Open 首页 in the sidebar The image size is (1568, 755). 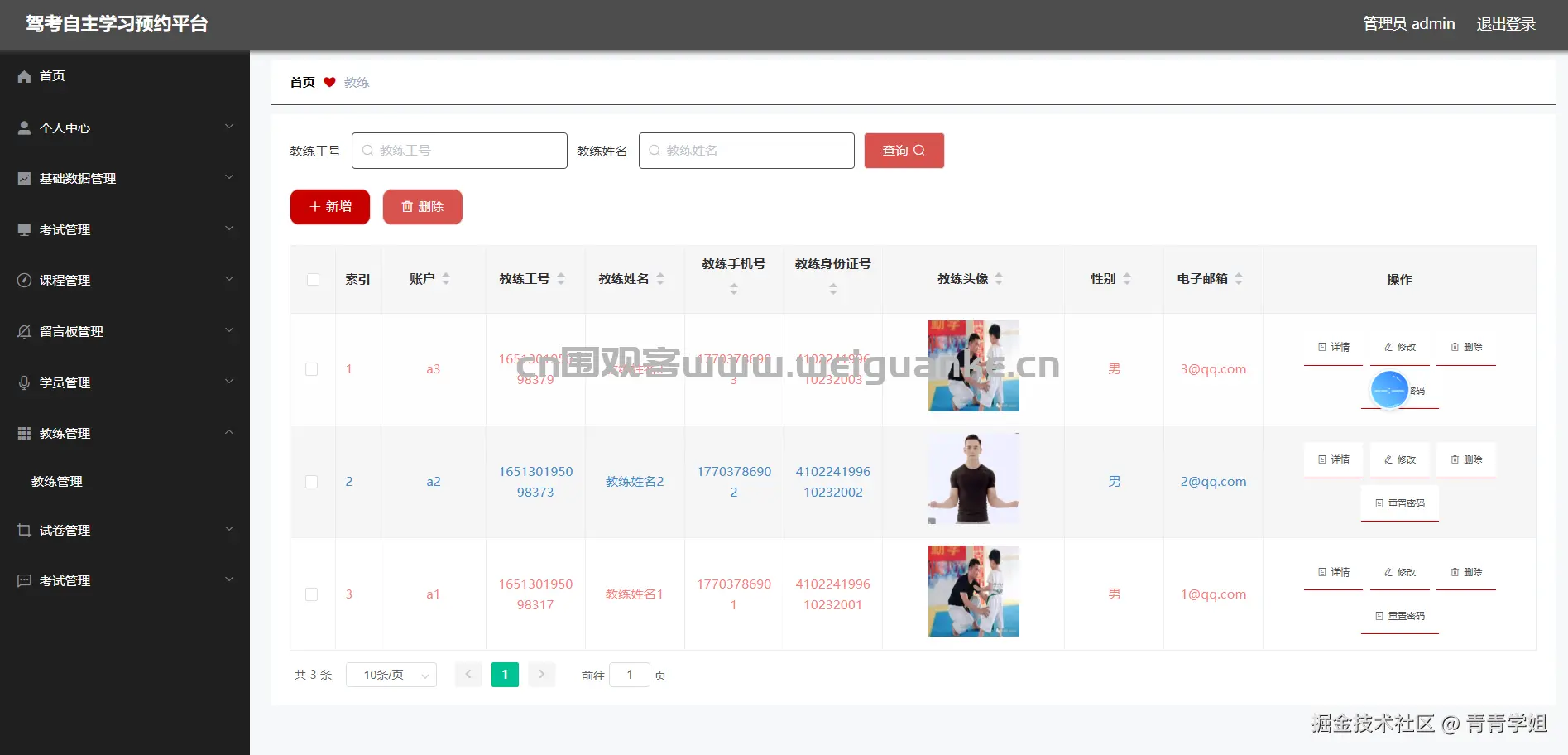tap(52, 76)
